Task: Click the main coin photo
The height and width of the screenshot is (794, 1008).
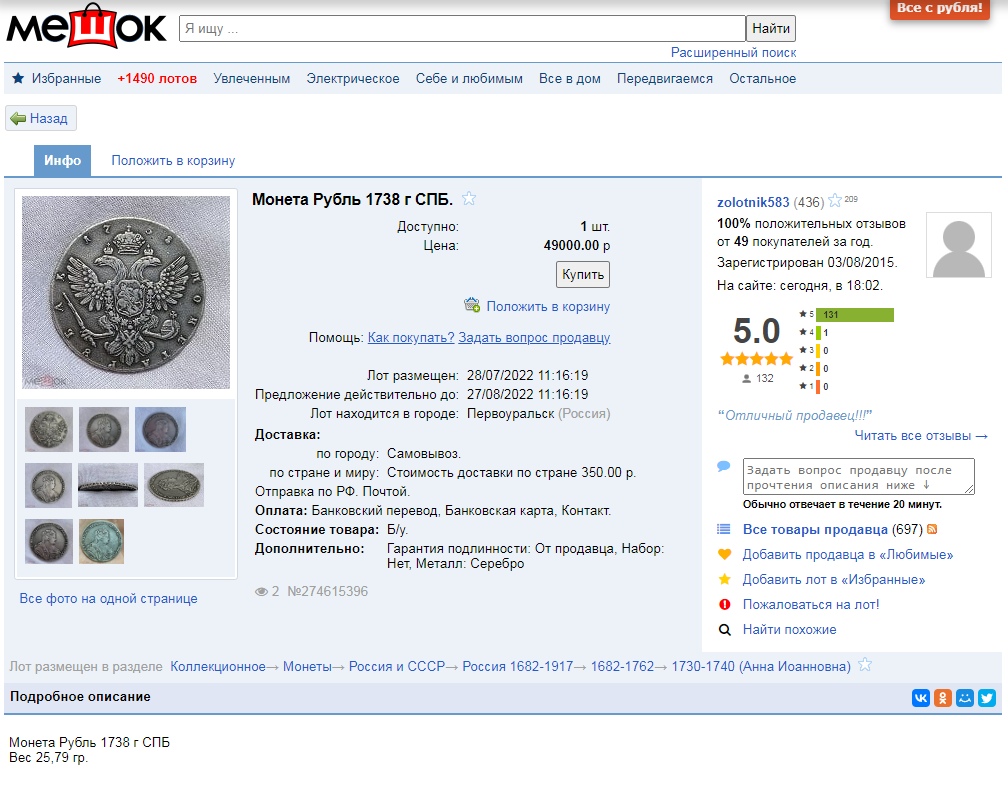Action: click(x=126, y=292)
